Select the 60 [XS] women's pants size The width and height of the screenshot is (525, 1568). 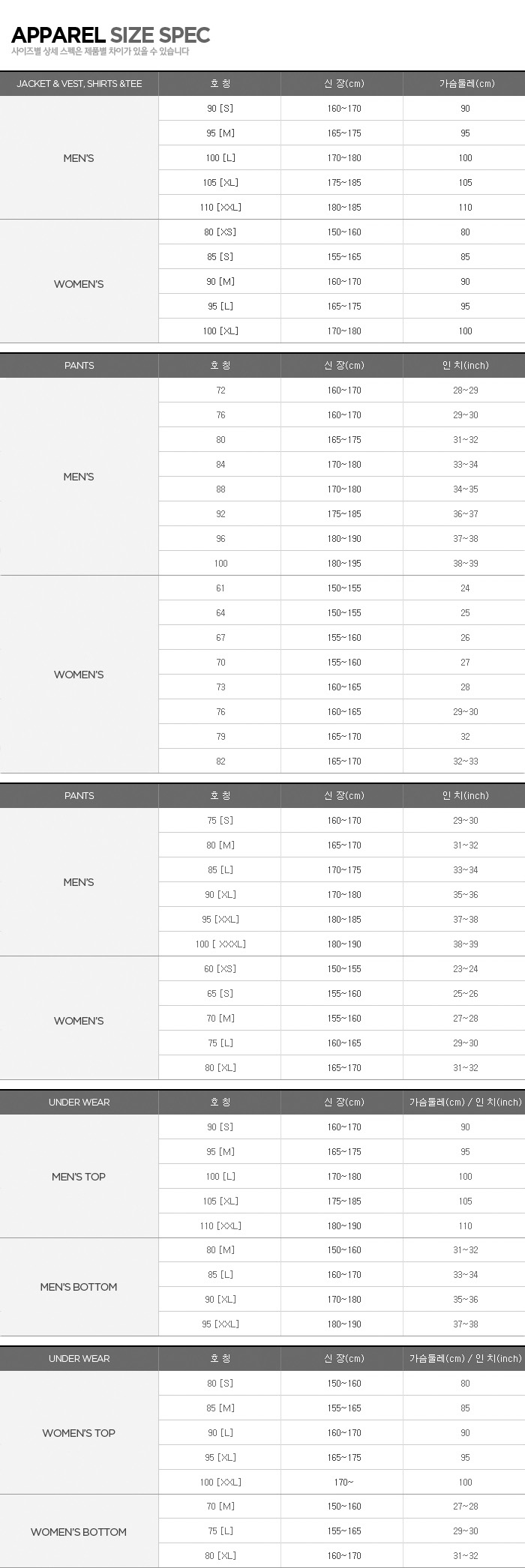220,969
